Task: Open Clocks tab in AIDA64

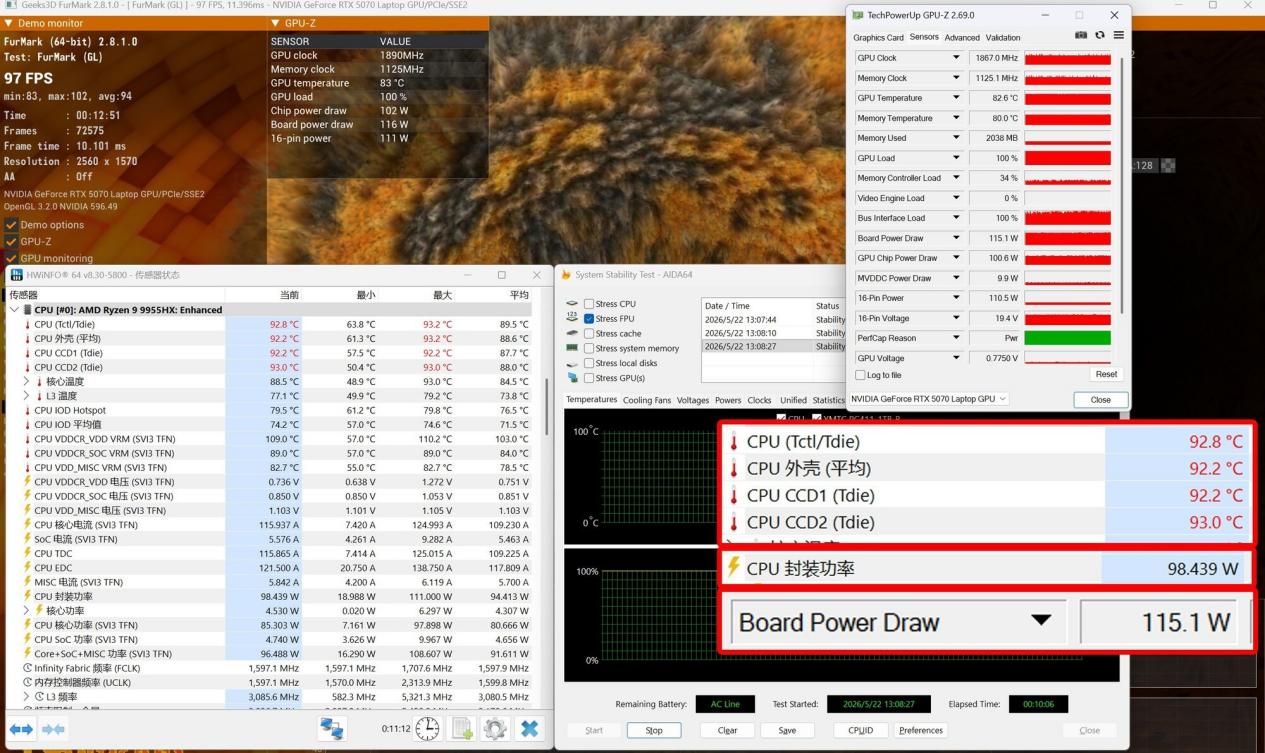Action: [759, 400]
